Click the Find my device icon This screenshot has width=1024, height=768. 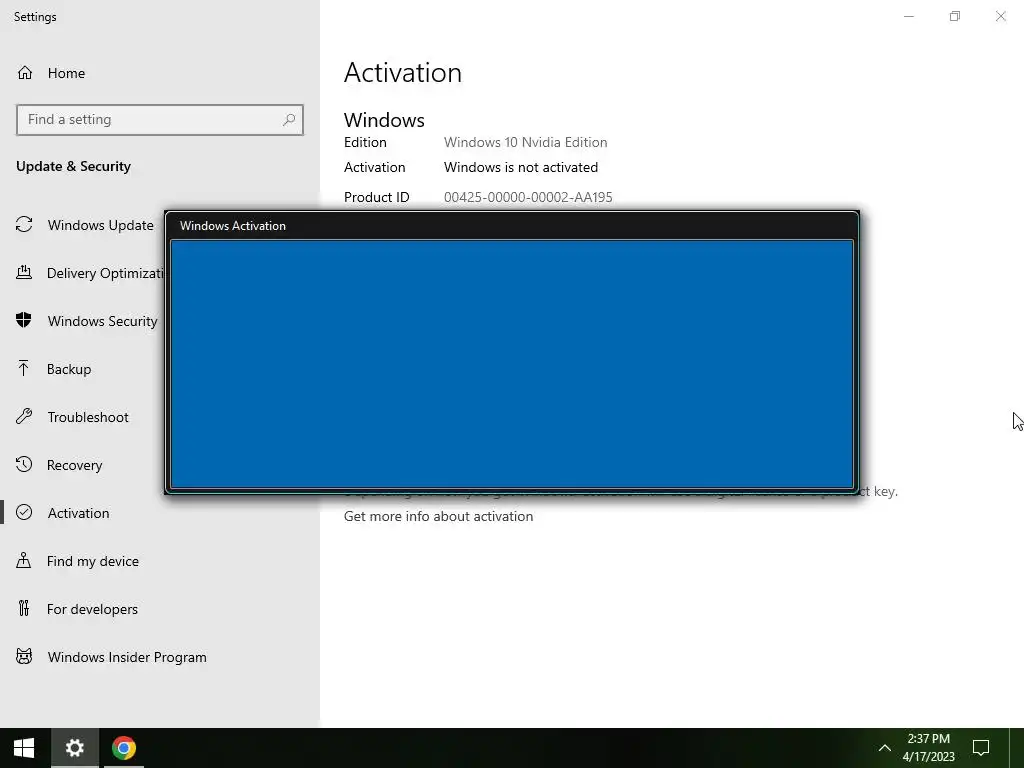pyautogui.click(x=24, y=560)
